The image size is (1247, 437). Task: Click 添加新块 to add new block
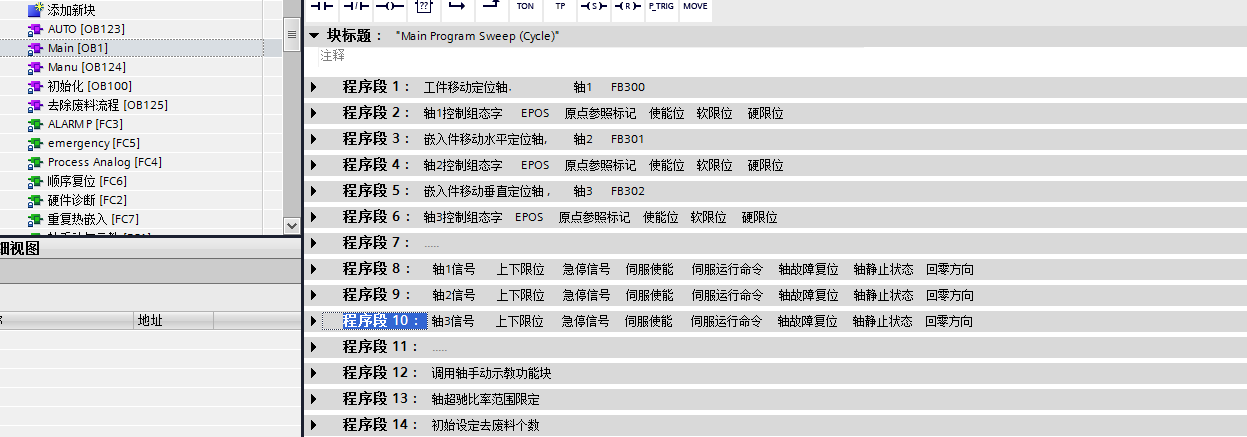coord(73,9)
